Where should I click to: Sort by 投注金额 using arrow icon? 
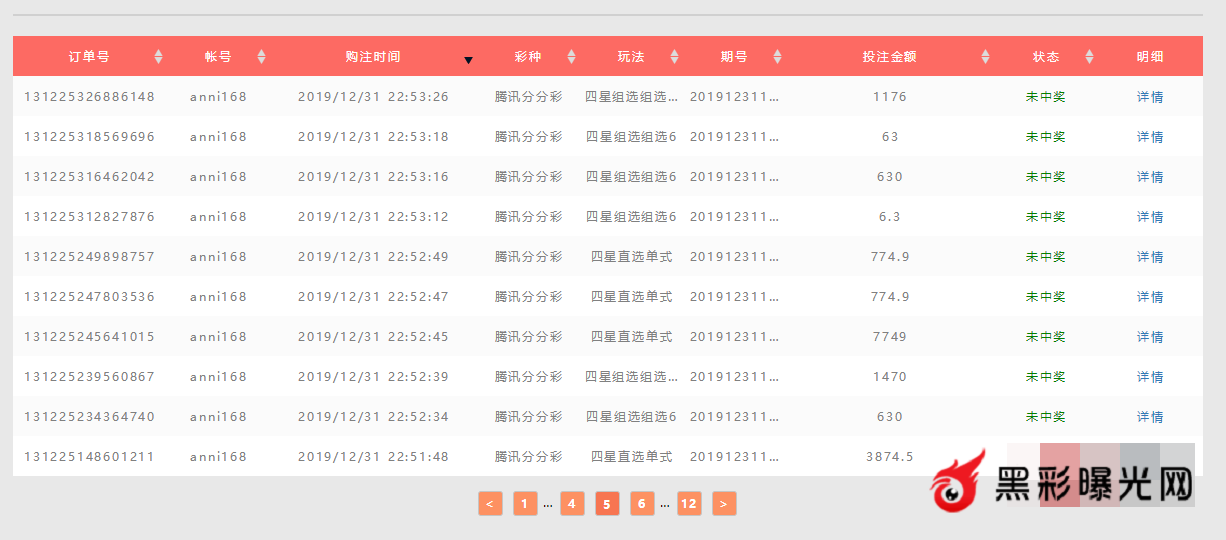pyautogui.click(x=985, y=57)
